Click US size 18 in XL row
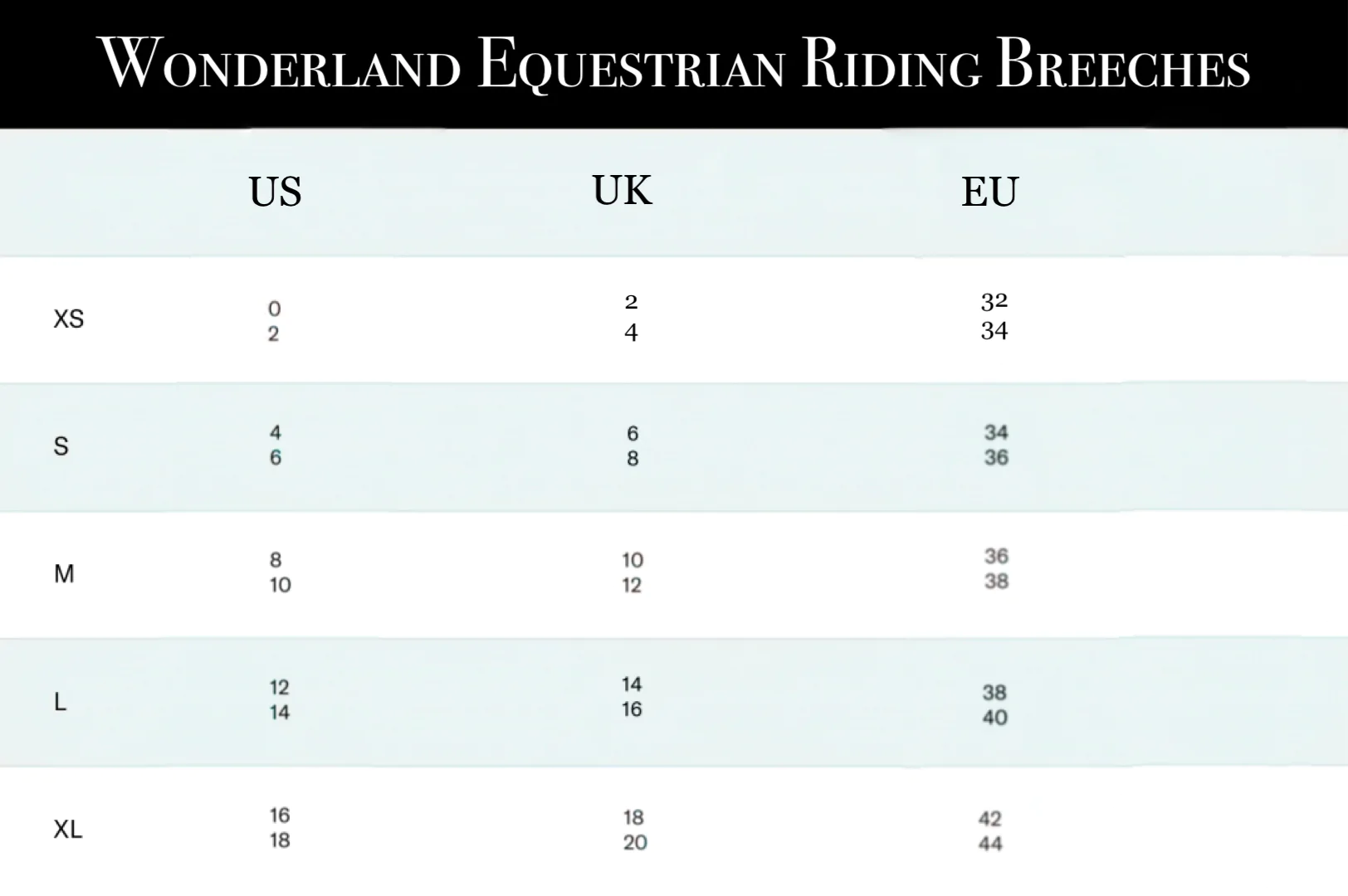The height and width of the screenshot is (896, 1348). point(280,840)
